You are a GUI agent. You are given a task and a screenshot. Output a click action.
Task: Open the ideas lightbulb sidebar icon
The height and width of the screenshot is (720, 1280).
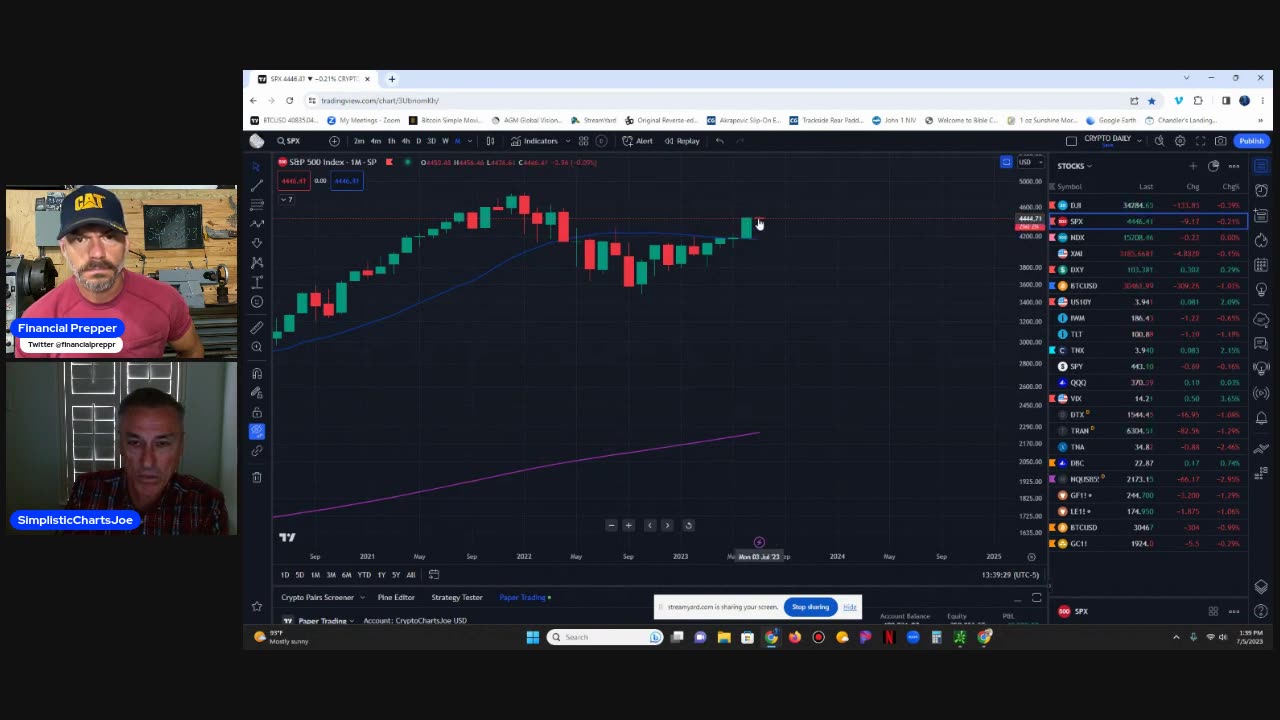pyautogui.click(x=1261, y=290)
